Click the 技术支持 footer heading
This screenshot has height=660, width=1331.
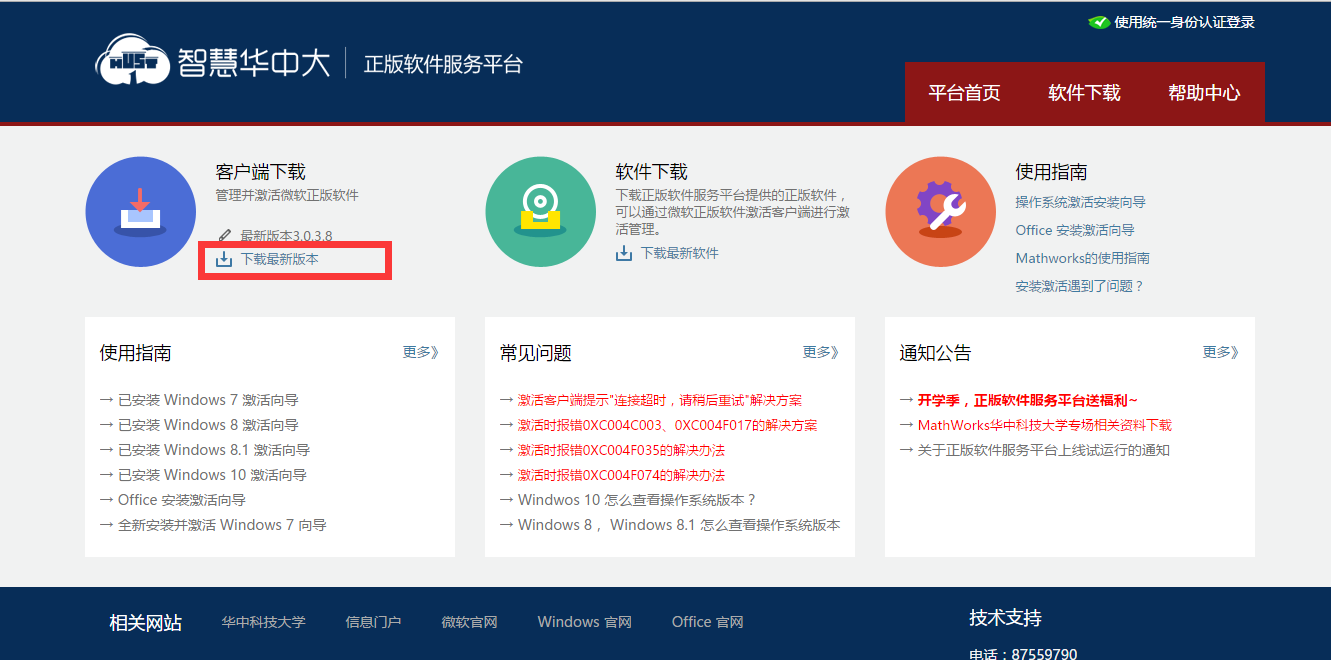pyautogui.click(x=1005, y=618)
